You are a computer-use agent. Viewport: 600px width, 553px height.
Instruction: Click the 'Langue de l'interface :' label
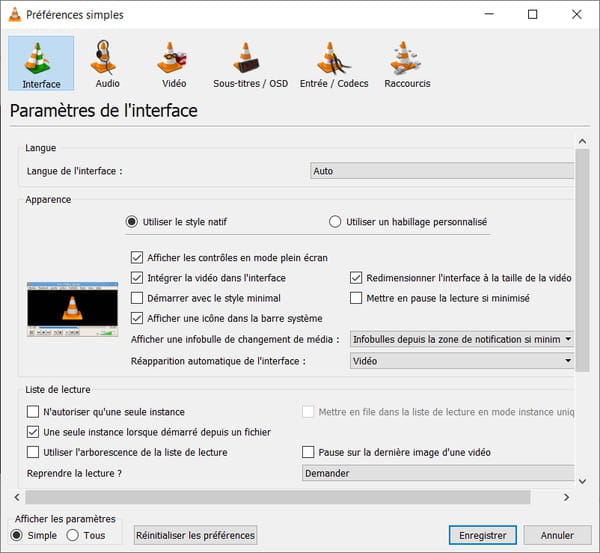75,171
